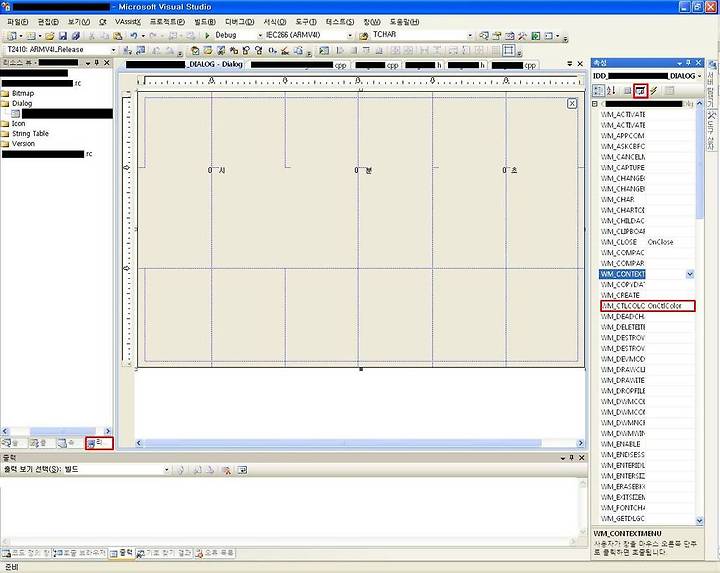This screenshot has height=573, width=720.
Task: Click the Toggle Guides icon in dialog editor toolbar
Action: coord(508,50)
